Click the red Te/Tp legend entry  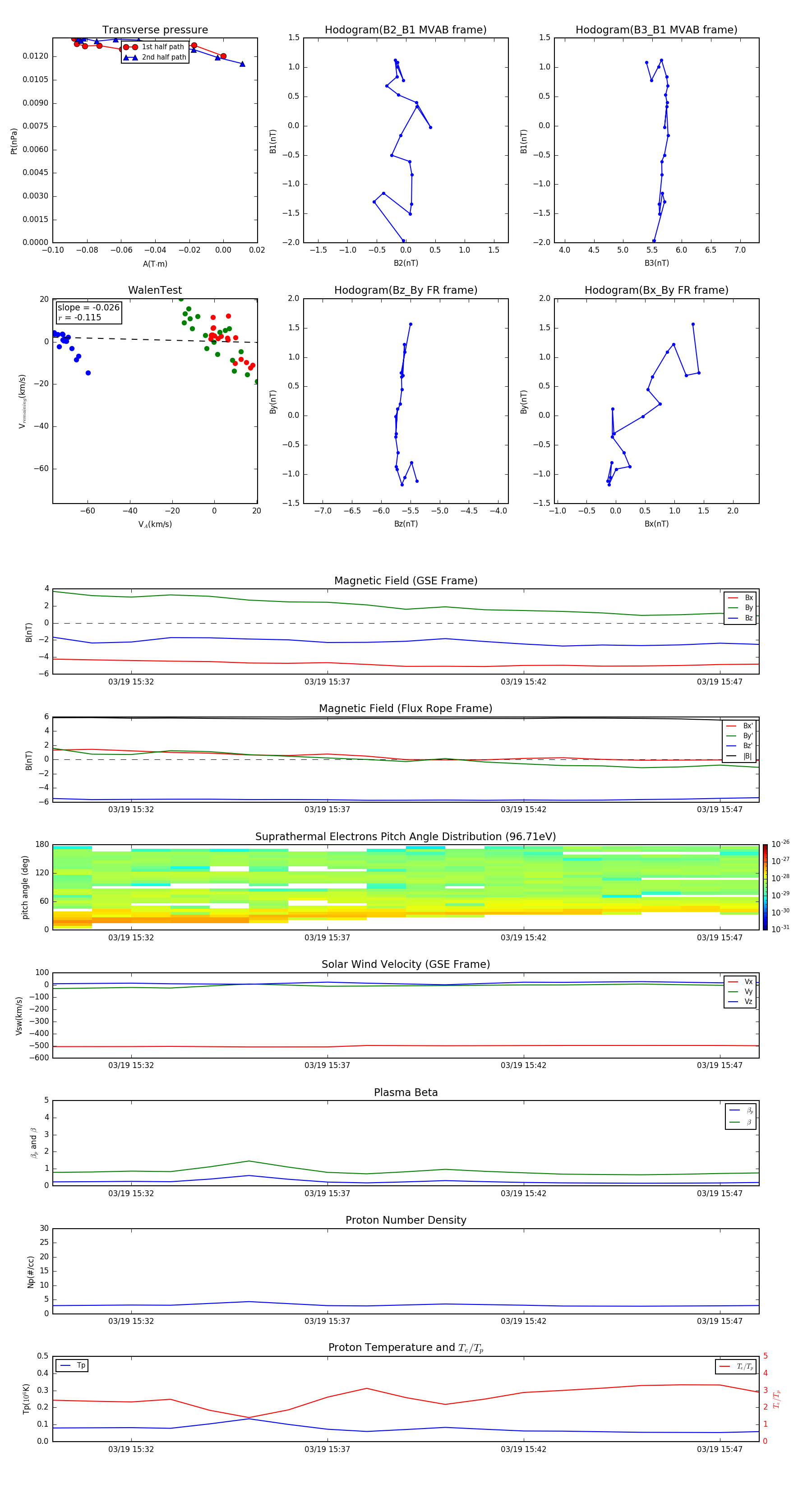[736, 1366]
